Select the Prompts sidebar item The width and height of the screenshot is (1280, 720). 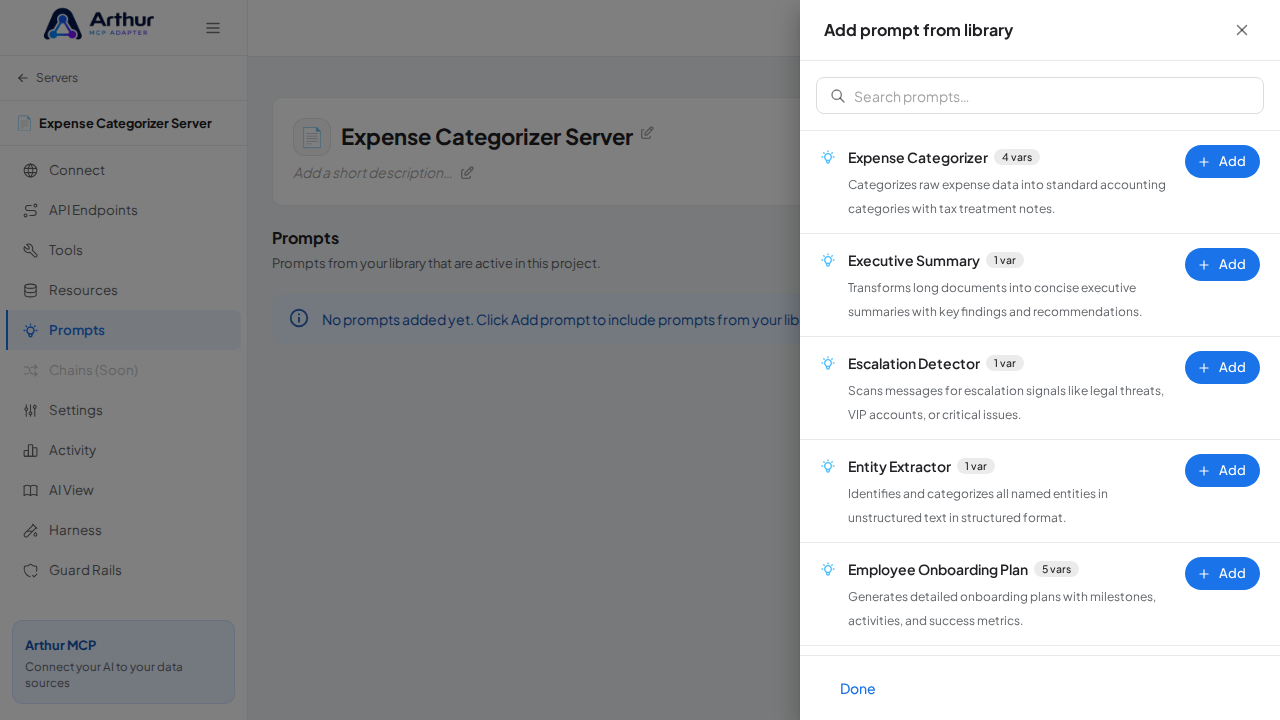click(x=123, y=330)
